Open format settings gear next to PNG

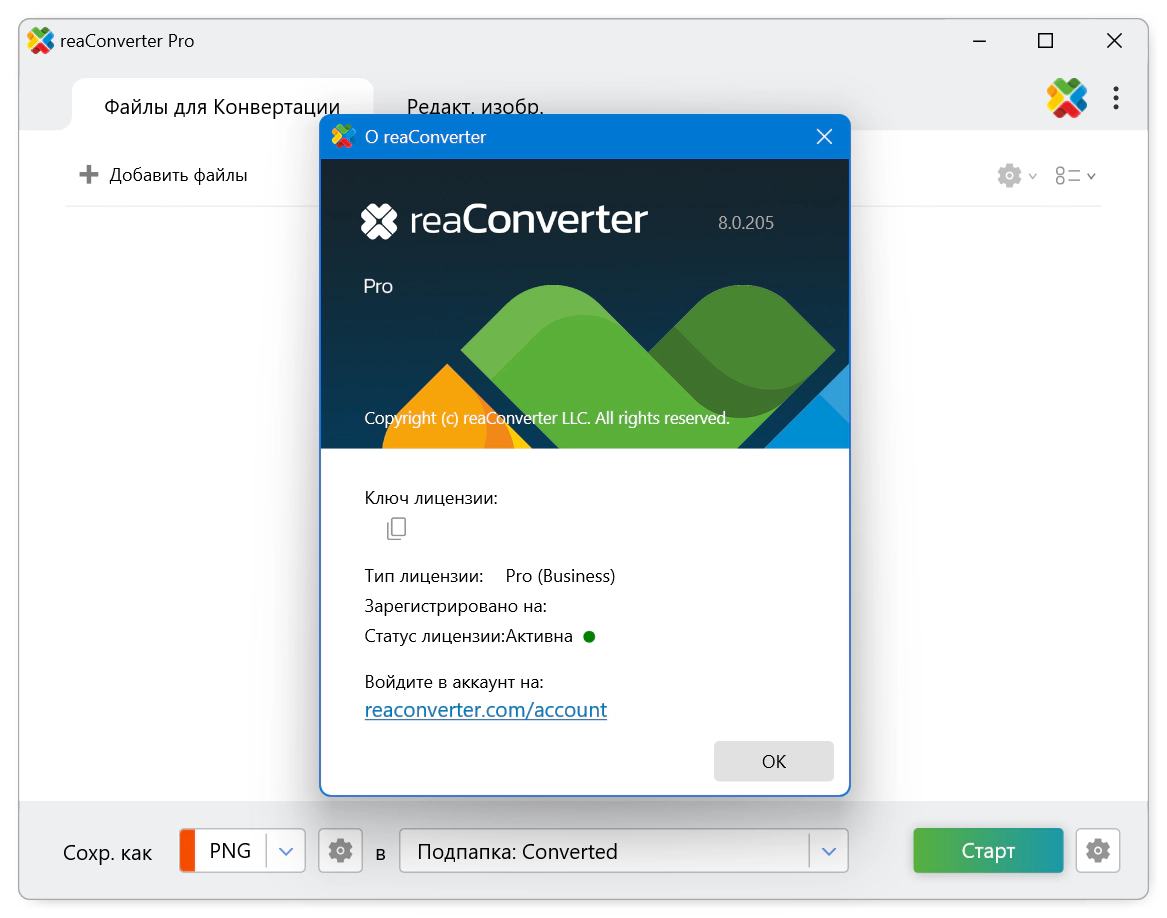tap(340, 850)
